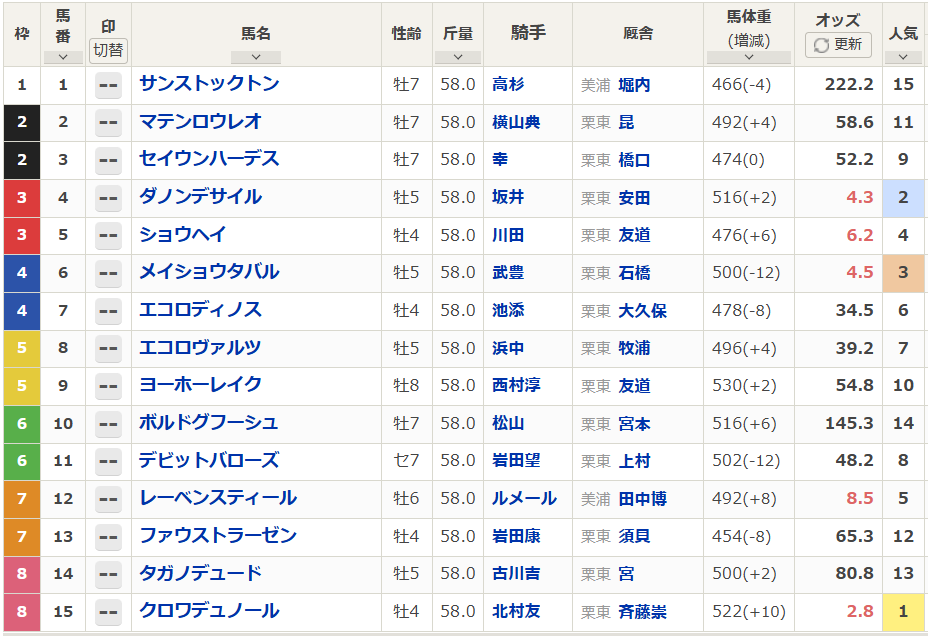The image size is (928, 636).
Task: Sort by 斤量 dropdown arrow
Action: pos(457,57)
